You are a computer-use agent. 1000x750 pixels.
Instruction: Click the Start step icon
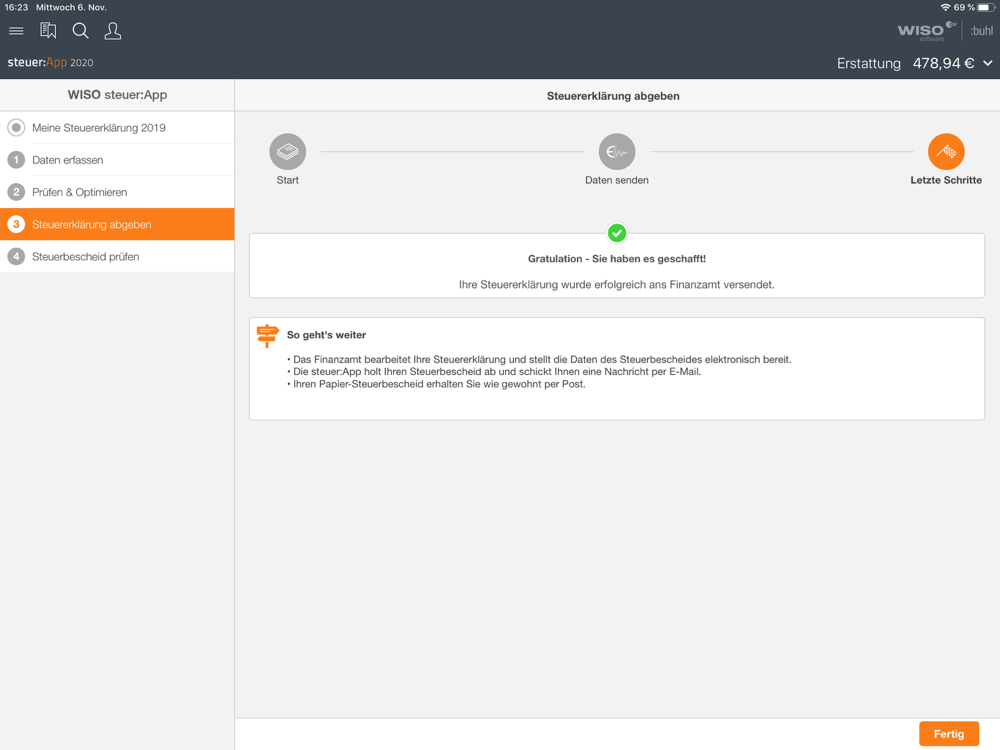288,152
